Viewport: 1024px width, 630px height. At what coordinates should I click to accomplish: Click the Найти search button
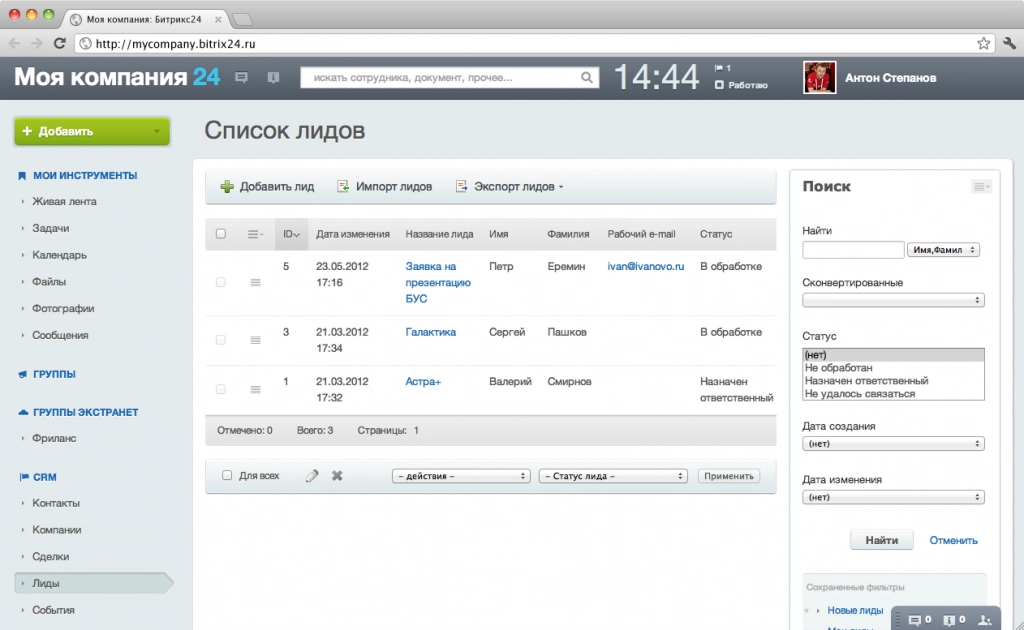click(881, 540)
